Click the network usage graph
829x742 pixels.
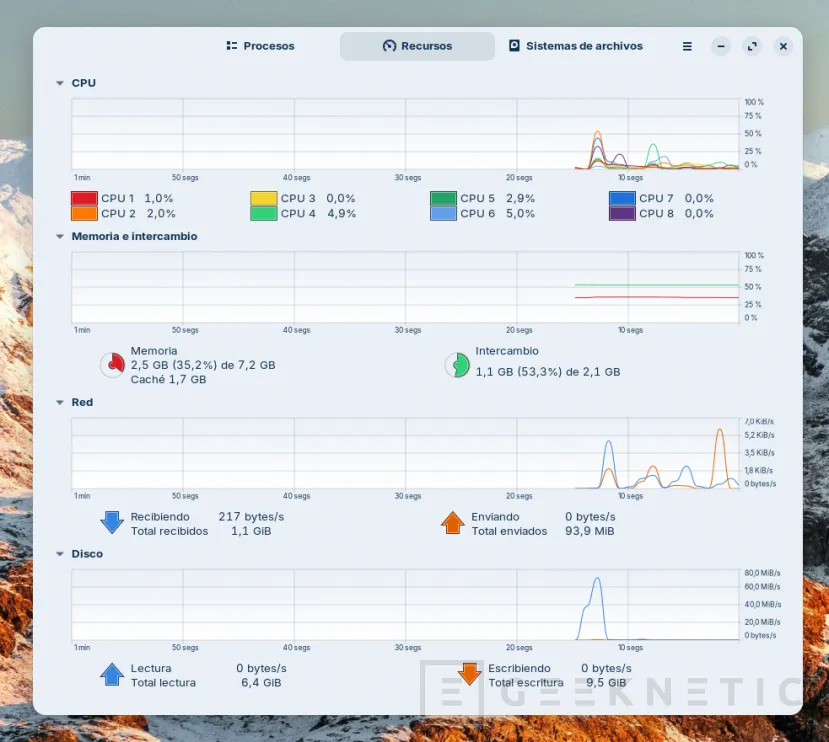400,450
